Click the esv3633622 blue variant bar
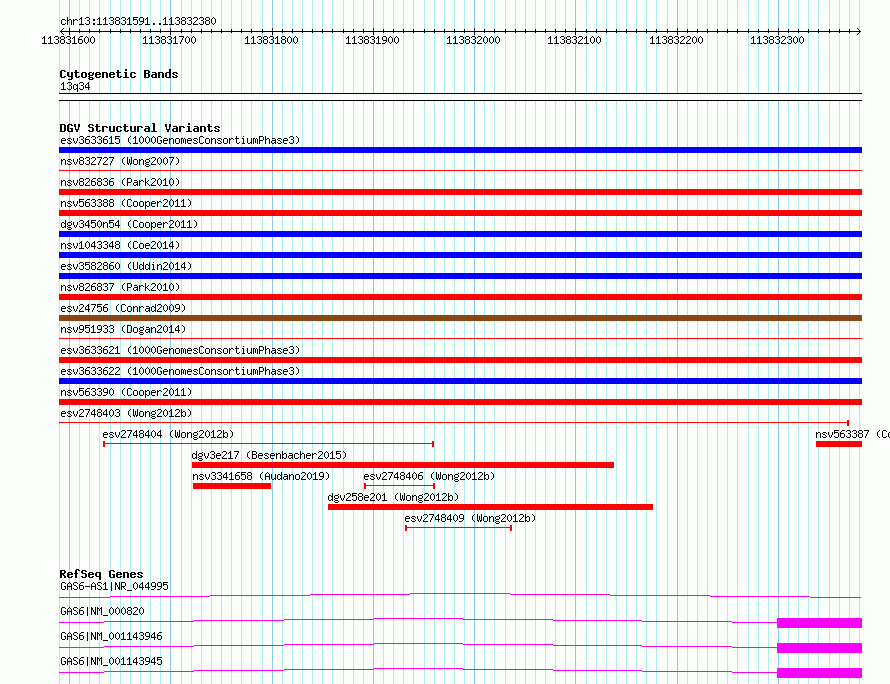Image resolution: width=890 pixels, height=684 pixels. (460, 381)
